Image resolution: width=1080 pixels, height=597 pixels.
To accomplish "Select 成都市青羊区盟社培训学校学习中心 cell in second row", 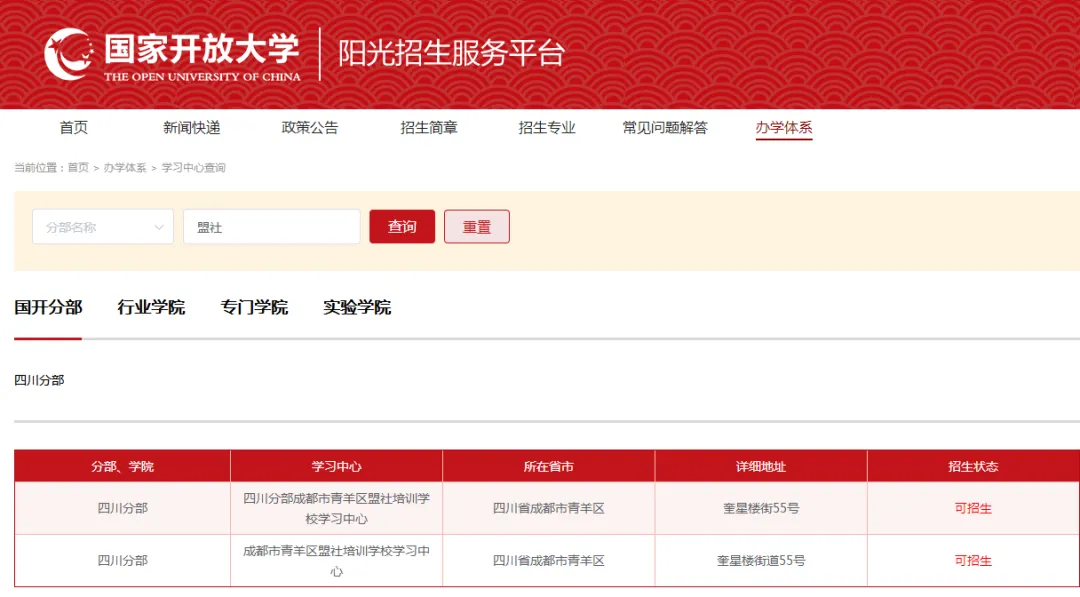I will click(336, 561).
